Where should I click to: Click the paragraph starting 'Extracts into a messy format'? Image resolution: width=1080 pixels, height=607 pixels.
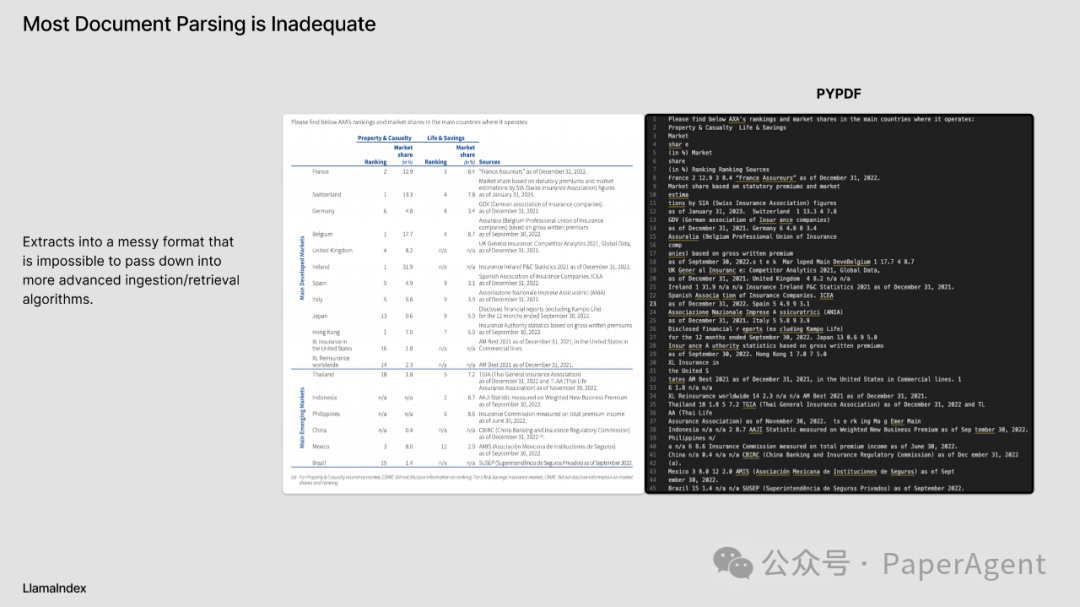coord(131,270)
